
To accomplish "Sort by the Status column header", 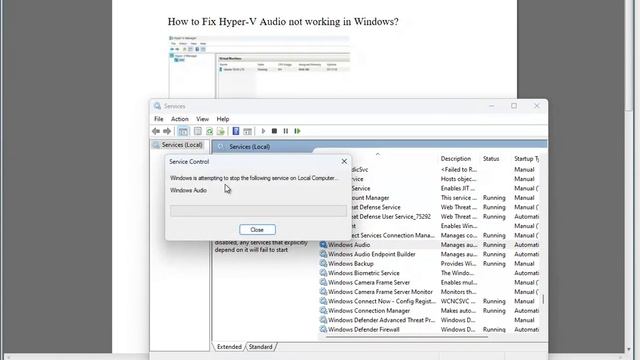I will pos(491,159).
